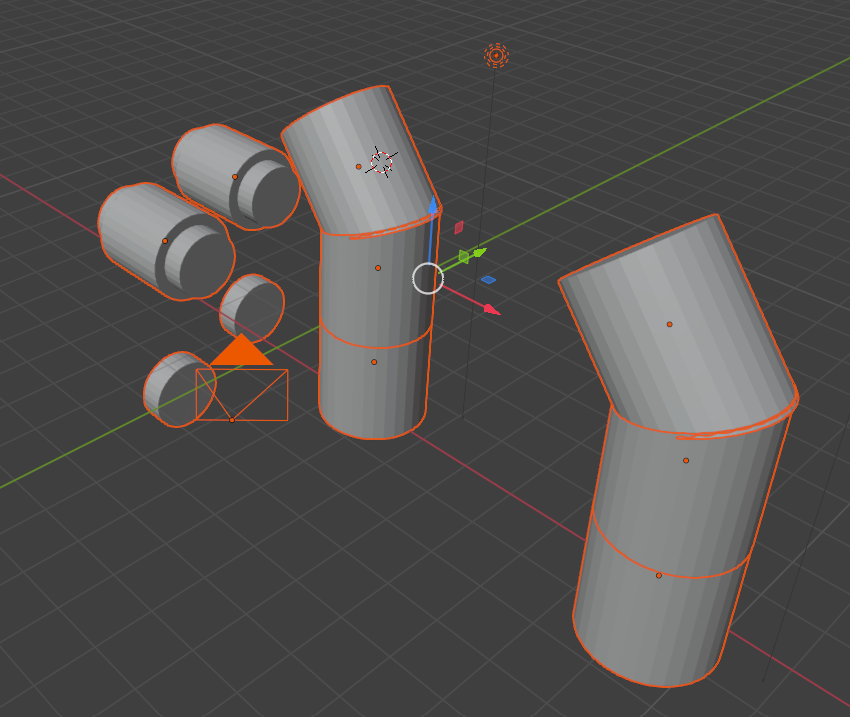Image resolution: width=850 pixels, height=717 pixels.
Task: Select the tilted top segment of the center pipe
Action: point(360,160)
